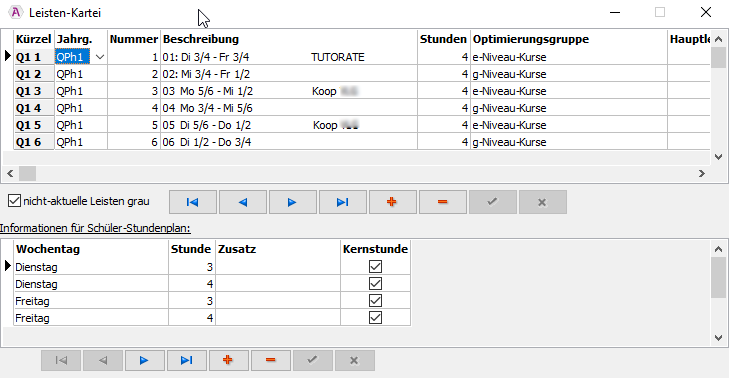Jump to first record in upper navigator
Screen dimensions: 729x378
pyautogui.click(x=193, y=202)
